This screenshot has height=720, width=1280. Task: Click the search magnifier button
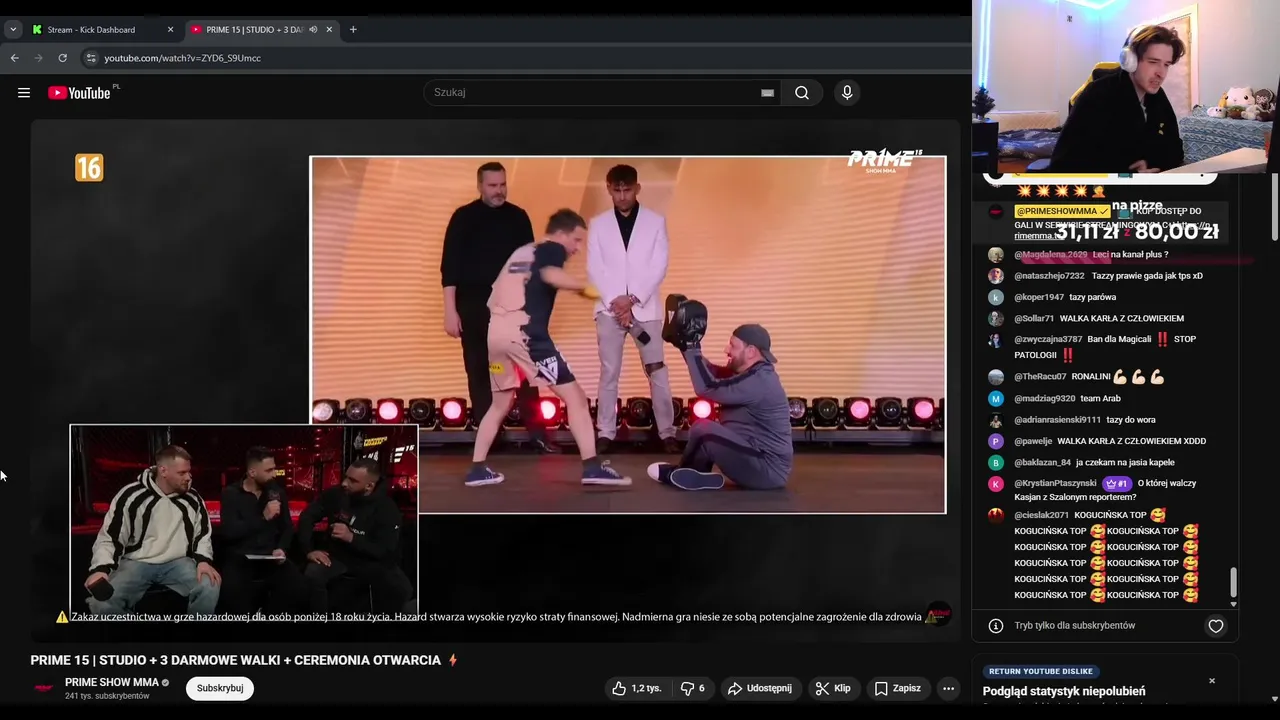pos(802,93)
